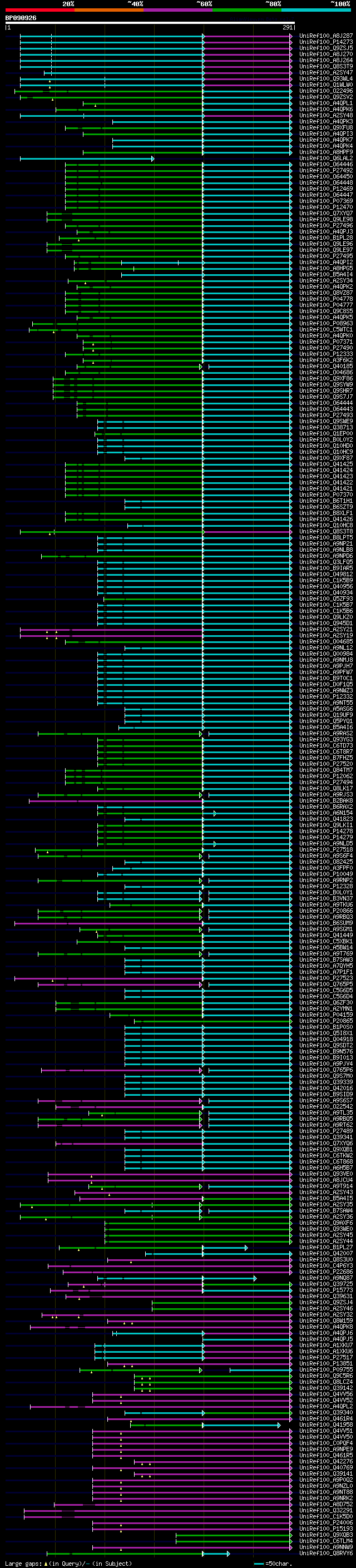Click label UniRef100_B0L0Y2
This screenshot has height=1568, width=356.
click(326, 439)
